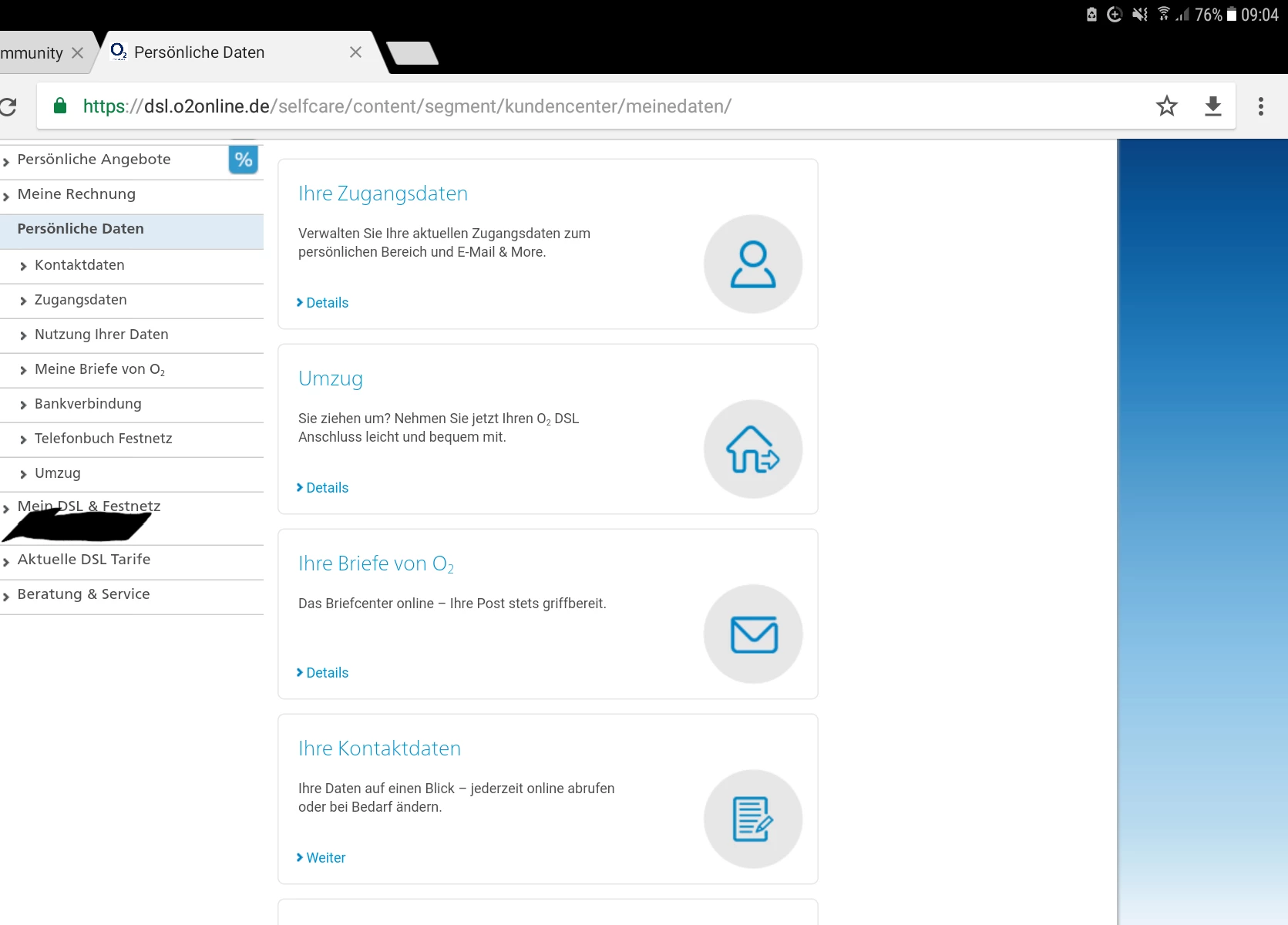This screenshot has width=1288, height=925.
Task: Click the percent badge beside Persönliche Angebote
Action: (x=244, y=160)
